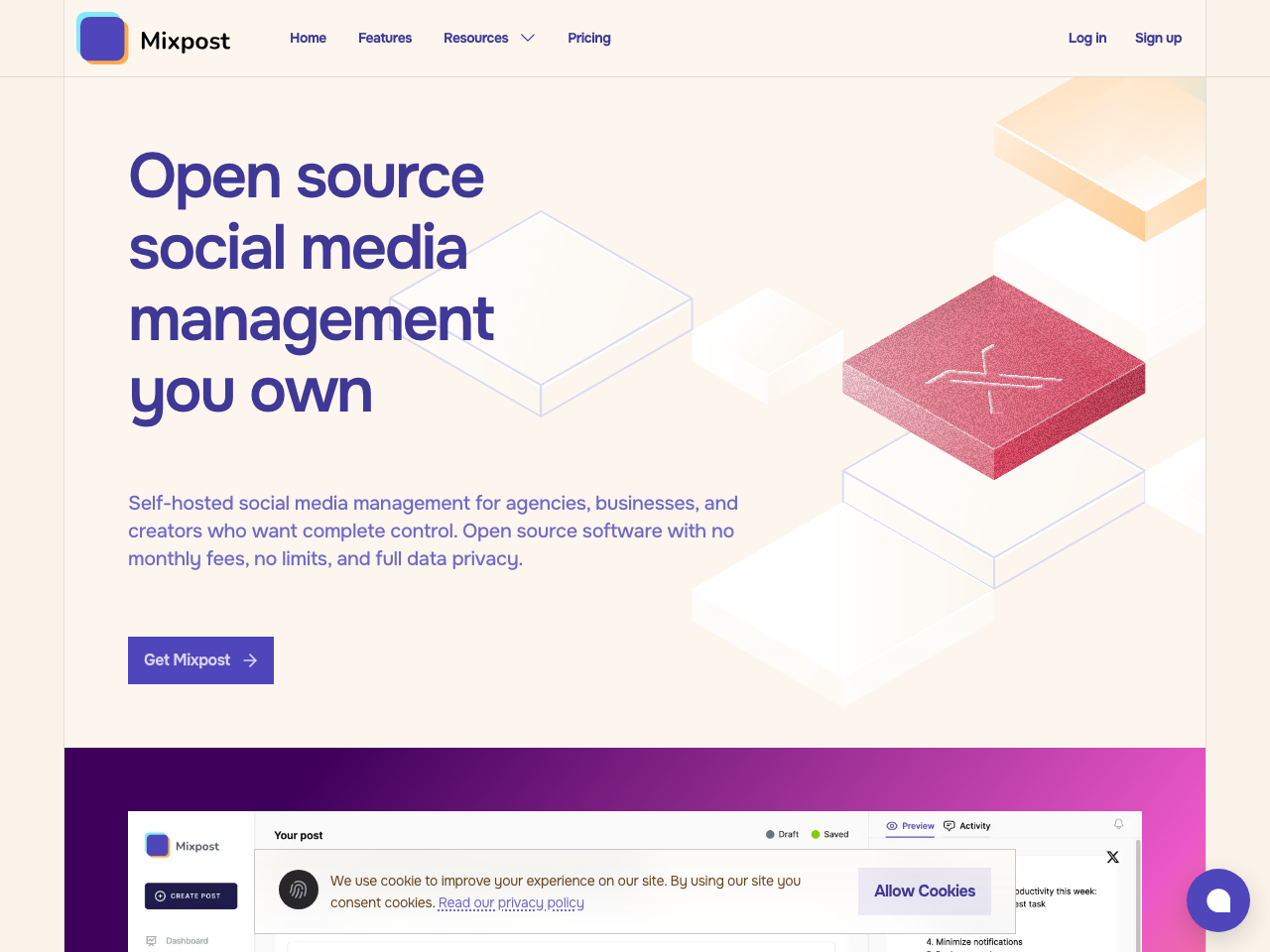Open the Pricing page
This screenshot has width=1270, height=952.
click(x=588, y=38)
